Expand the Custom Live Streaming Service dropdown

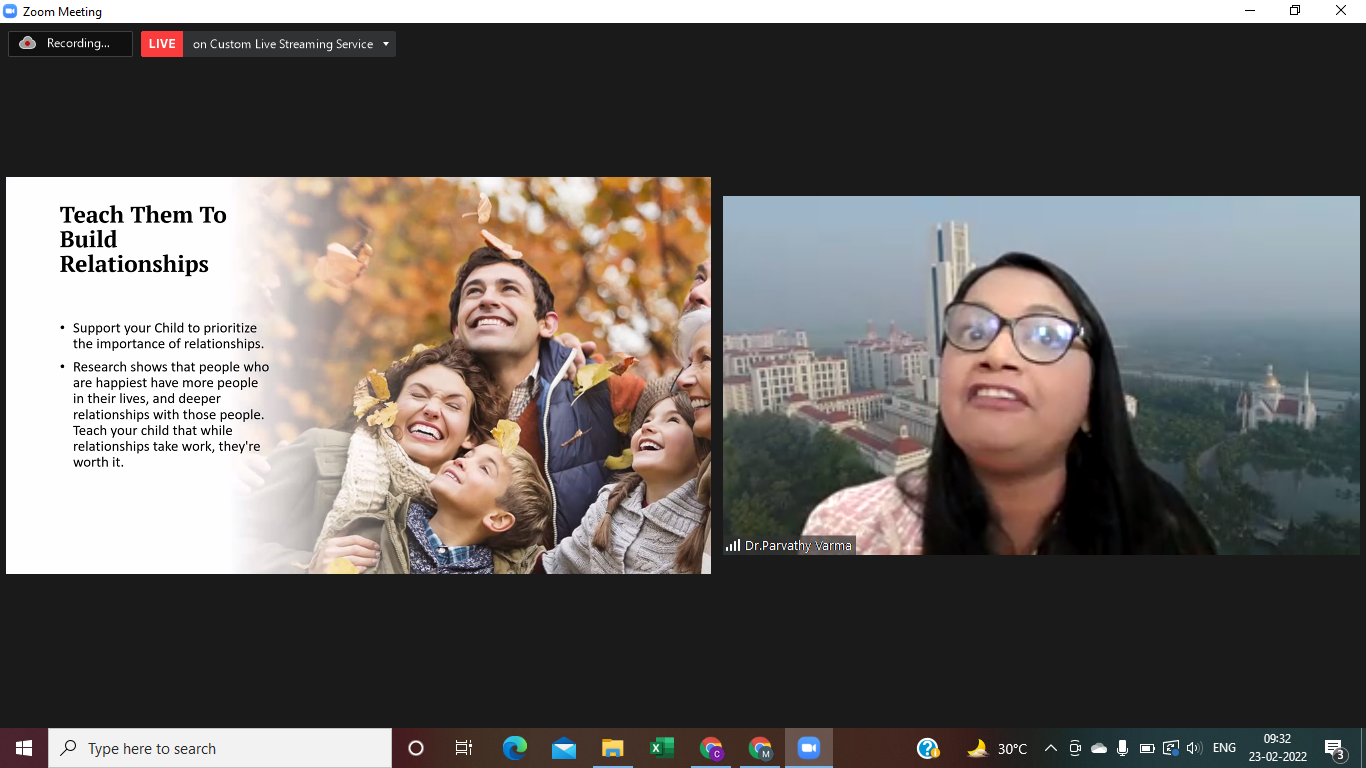click(x=386, y=44)
